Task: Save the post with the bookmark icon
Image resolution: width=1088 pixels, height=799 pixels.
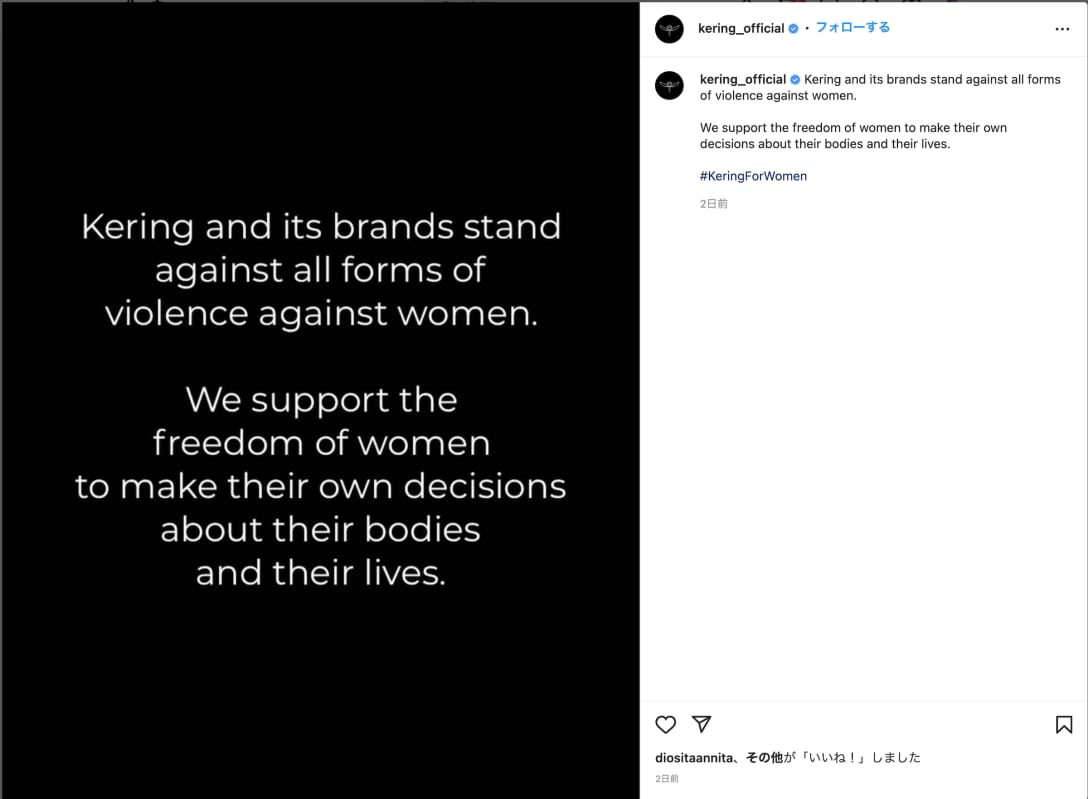Action: tap(1064, 725)
